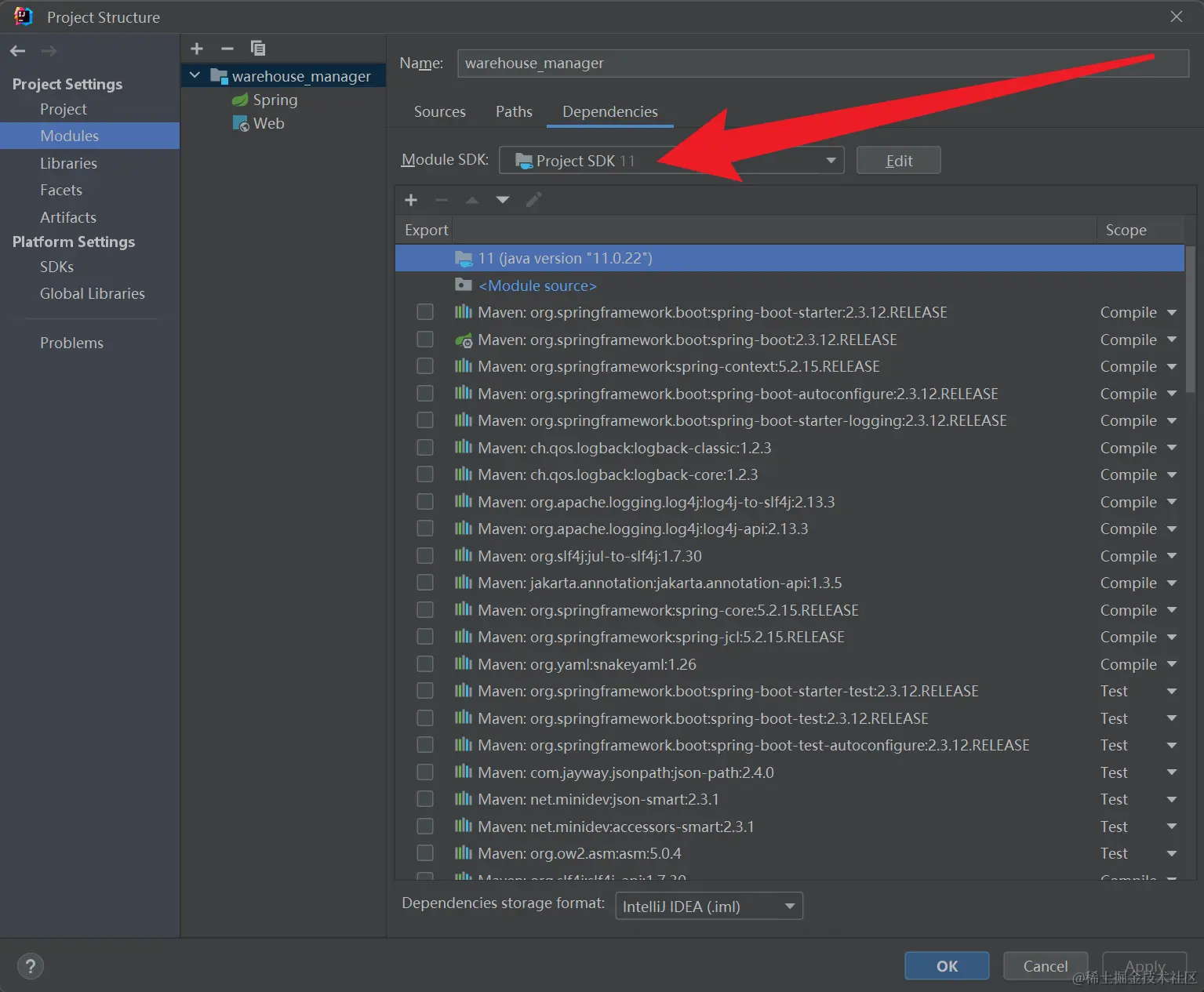Select the Spring facet in module tree
The width and height of the screenshot is (1204, 992).
pos(275,100)
